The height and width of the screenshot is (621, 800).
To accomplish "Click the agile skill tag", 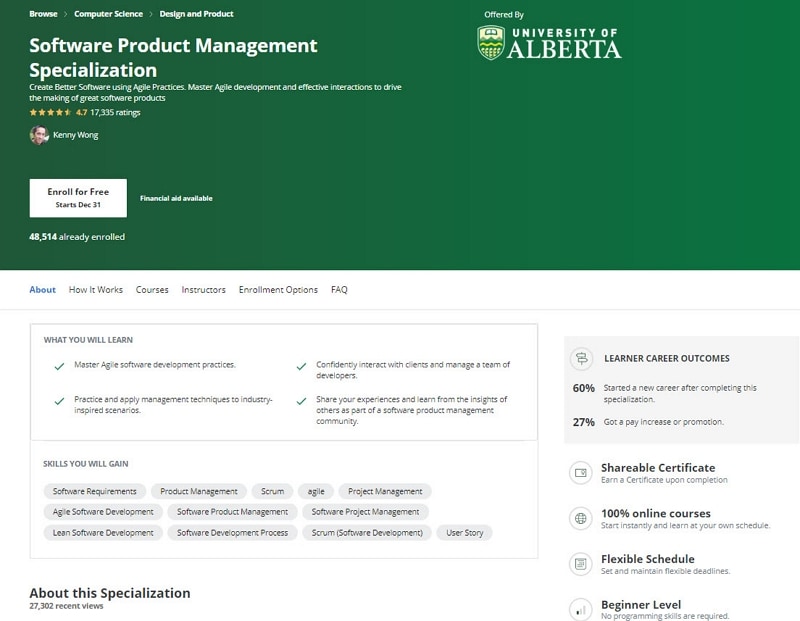I will (x=316, y=491).
